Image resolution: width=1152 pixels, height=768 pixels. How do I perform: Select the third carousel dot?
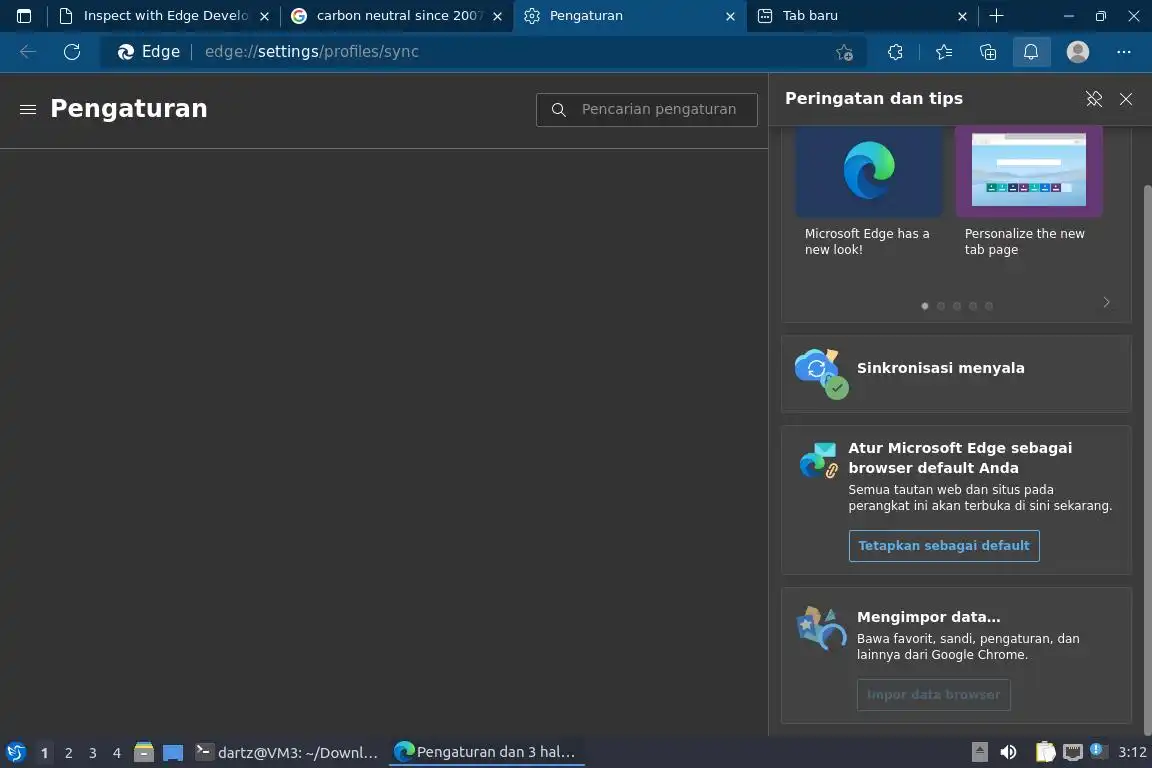click(957, 306)
